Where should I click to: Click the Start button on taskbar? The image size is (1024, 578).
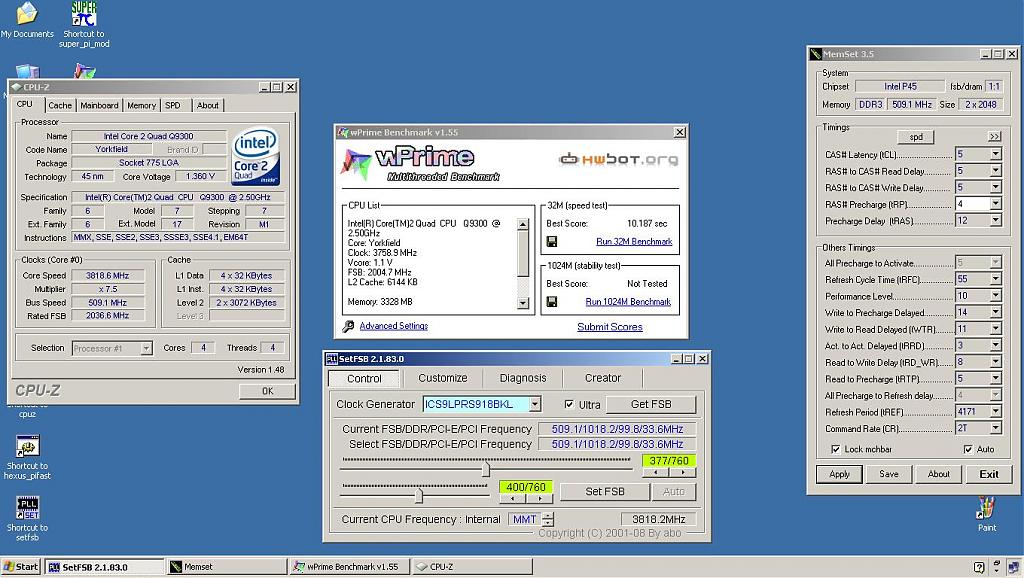click(22, 566)
